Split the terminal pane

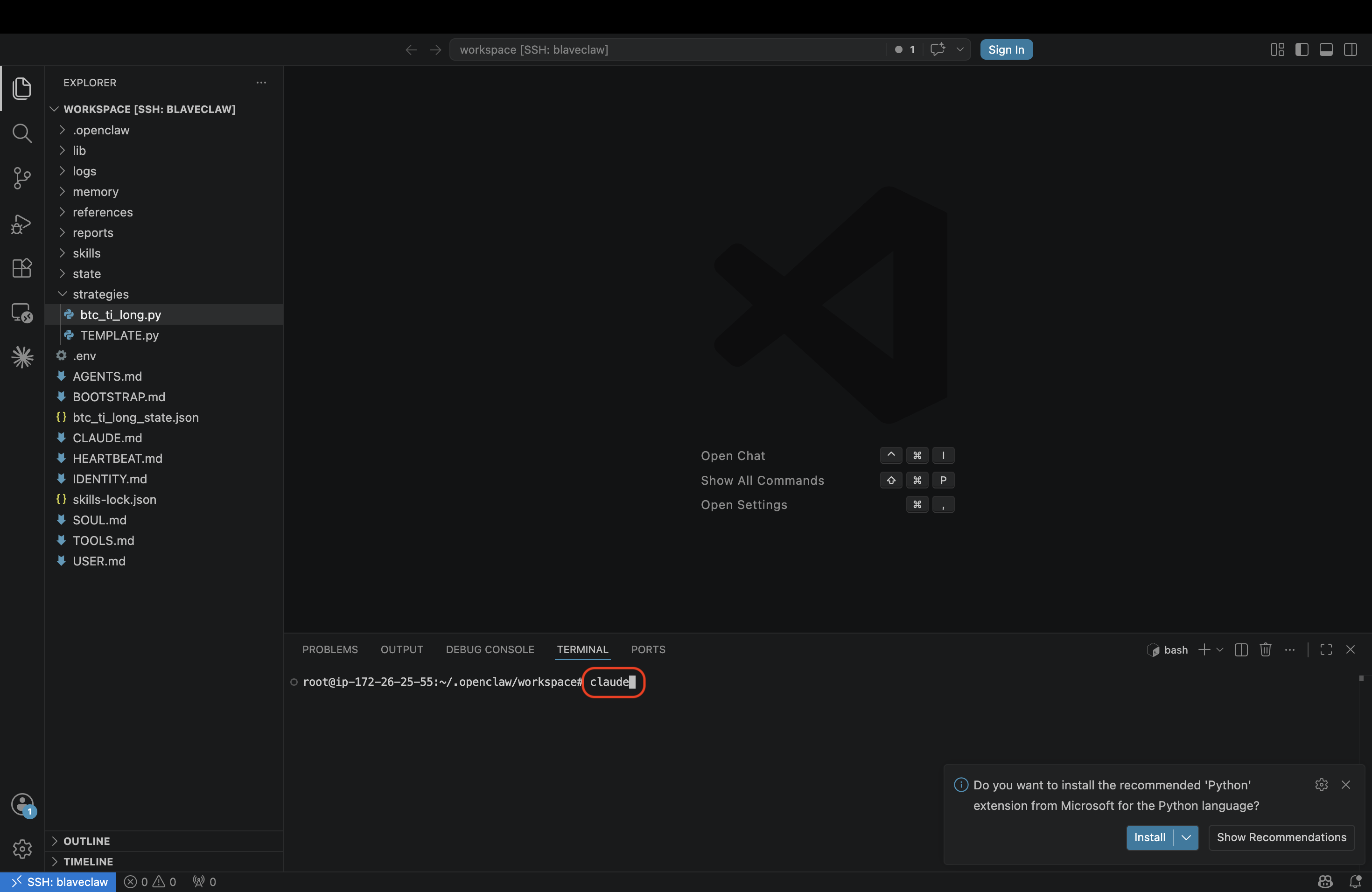tap(1241, 649)
